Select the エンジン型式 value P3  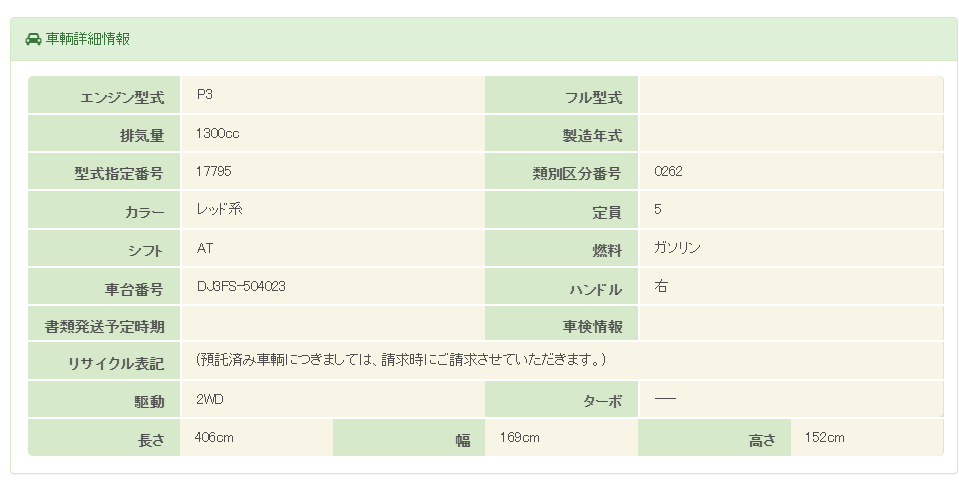[205, 95]
